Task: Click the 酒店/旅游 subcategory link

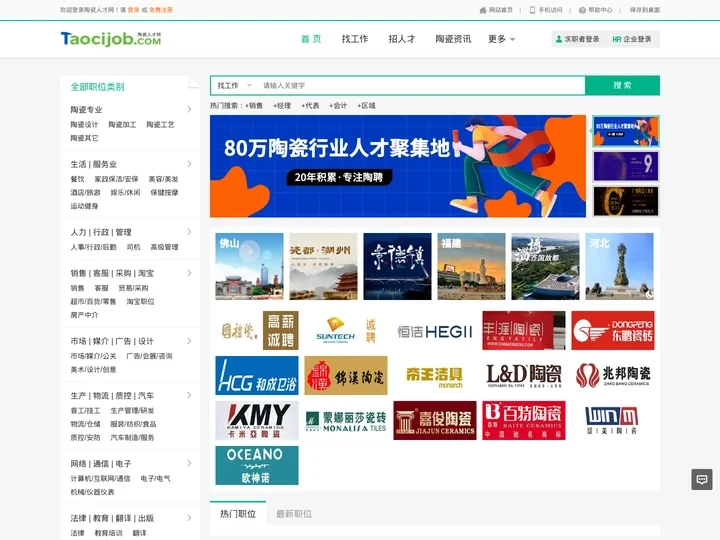Action: tap(85, 192)
